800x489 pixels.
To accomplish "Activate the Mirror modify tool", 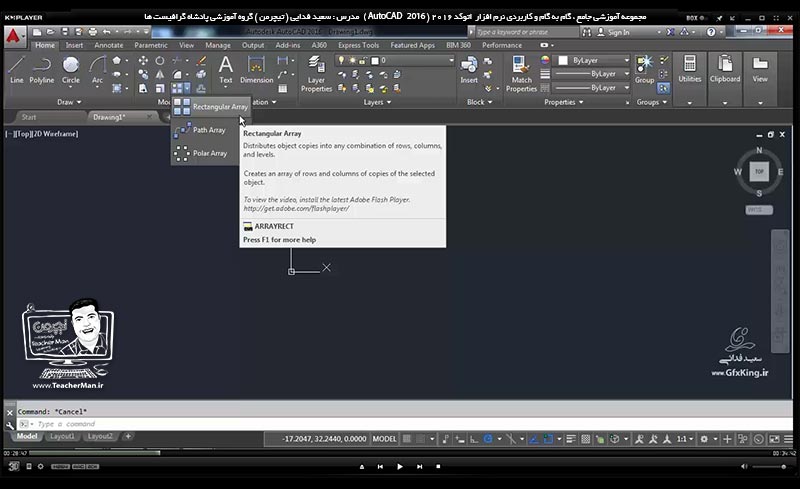I will point(160,75).
